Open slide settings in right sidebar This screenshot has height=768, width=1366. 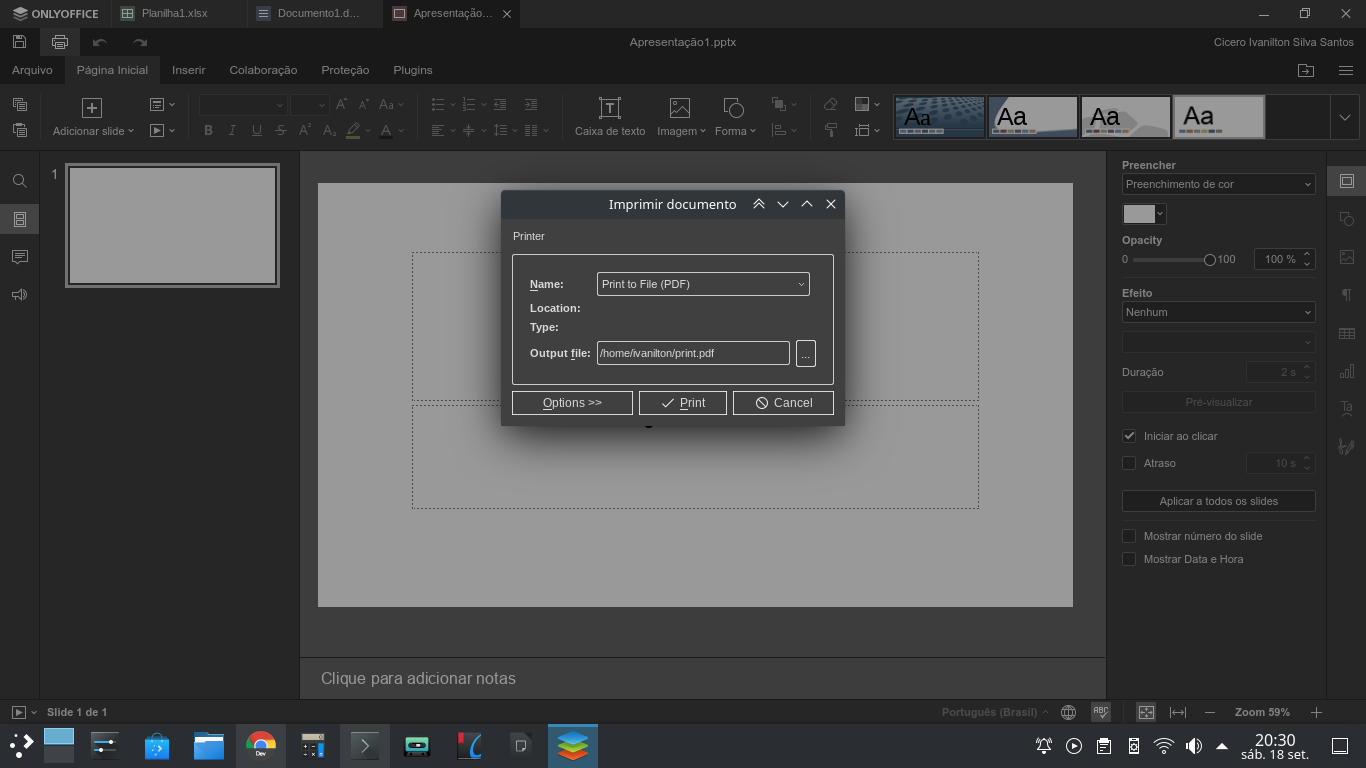click(1347, 181)
